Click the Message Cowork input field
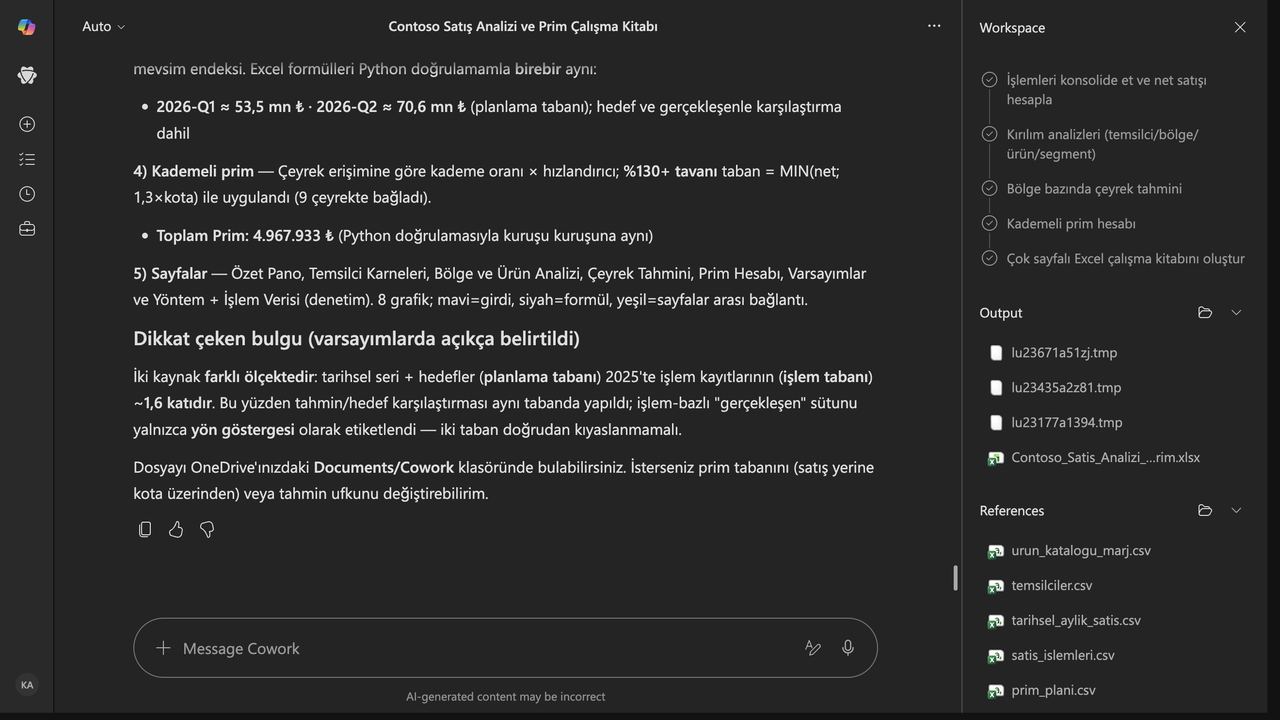1280x720 pixels. (505, 648)
